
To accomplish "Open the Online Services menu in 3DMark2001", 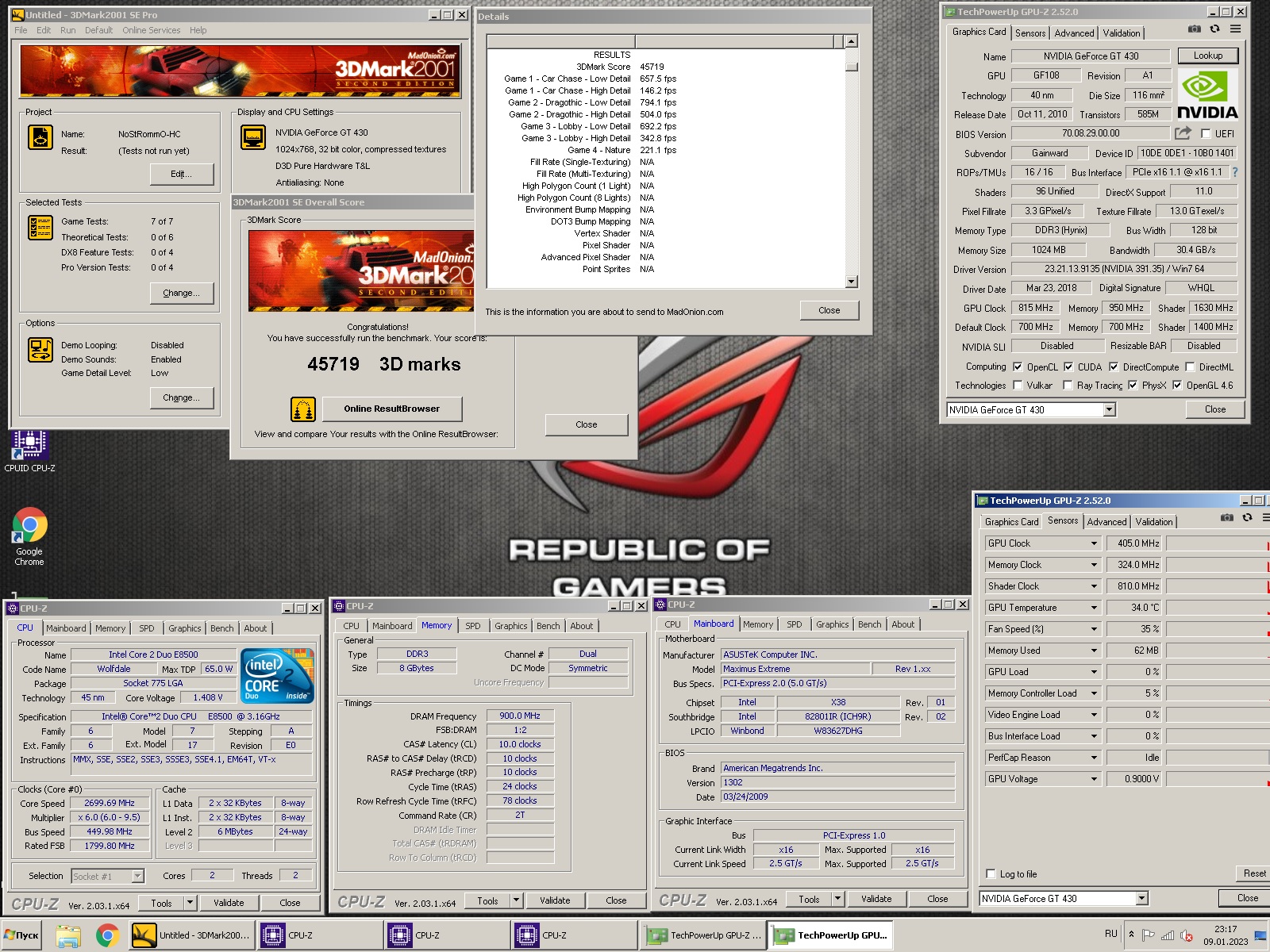I will click(x=151, y=30).
